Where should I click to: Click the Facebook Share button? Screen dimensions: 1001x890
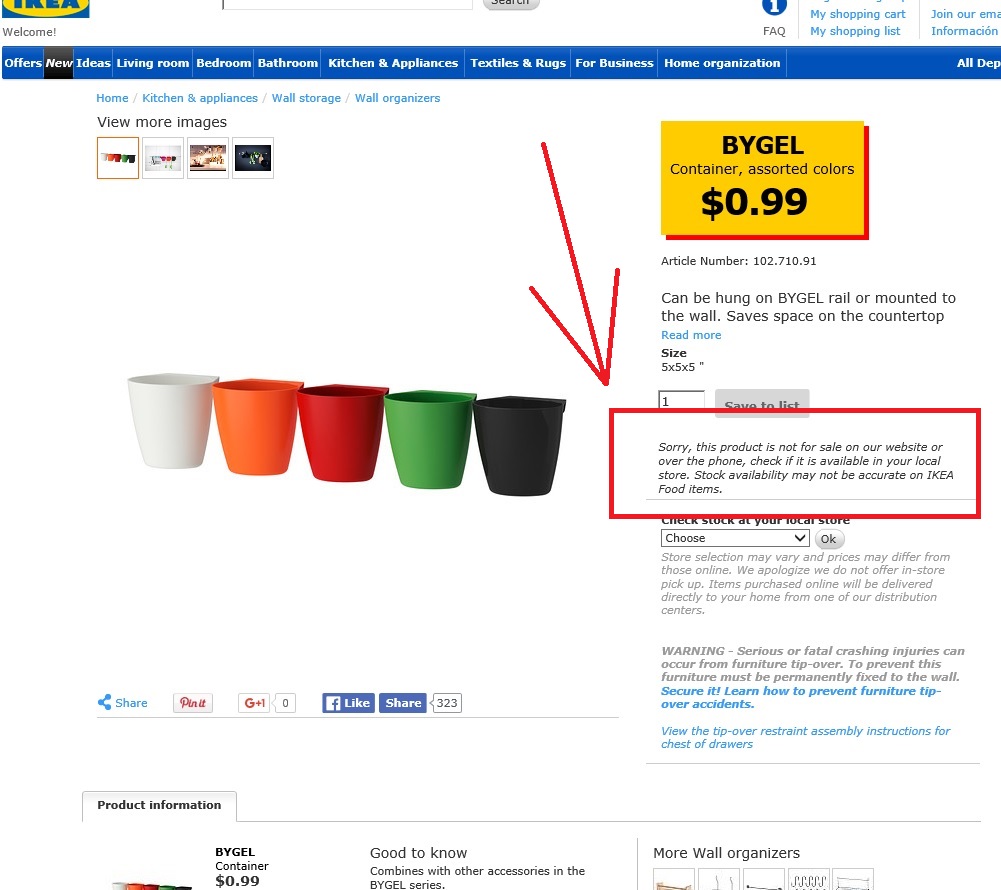(x=402, y=703)
